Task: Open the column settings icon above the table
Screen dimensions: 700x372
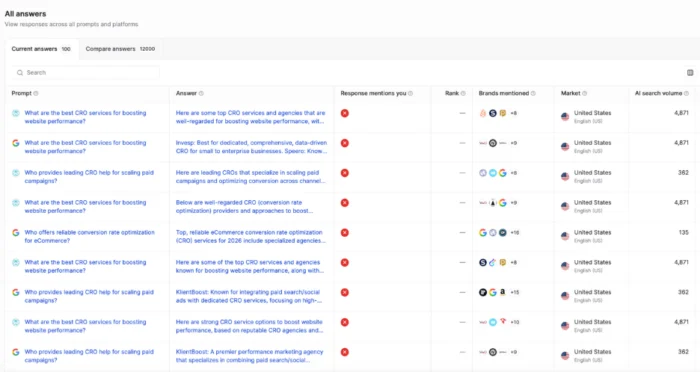Action: click(690, 72)
